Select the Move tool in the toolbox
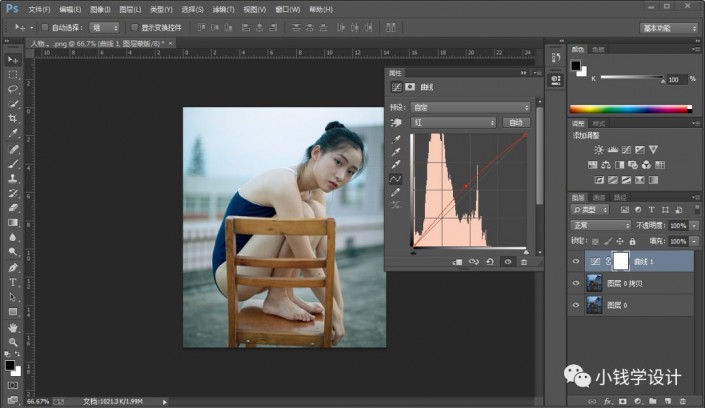The image size is (705, 408). (x=13, y=60)
